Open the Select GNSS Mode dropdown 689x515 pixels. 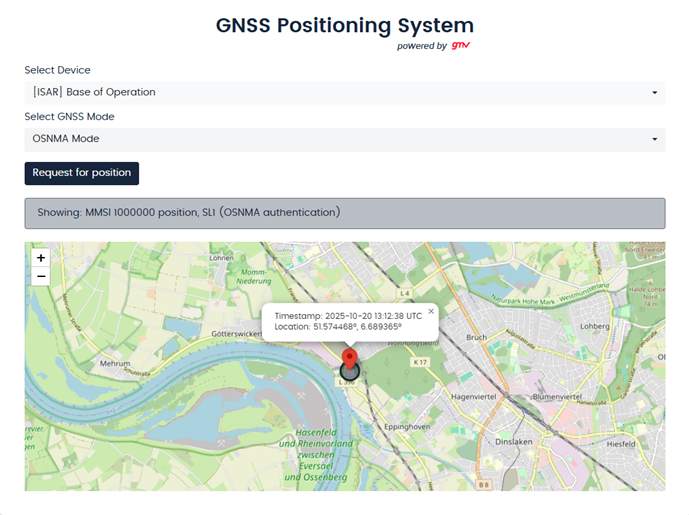[x=344, y=139]
